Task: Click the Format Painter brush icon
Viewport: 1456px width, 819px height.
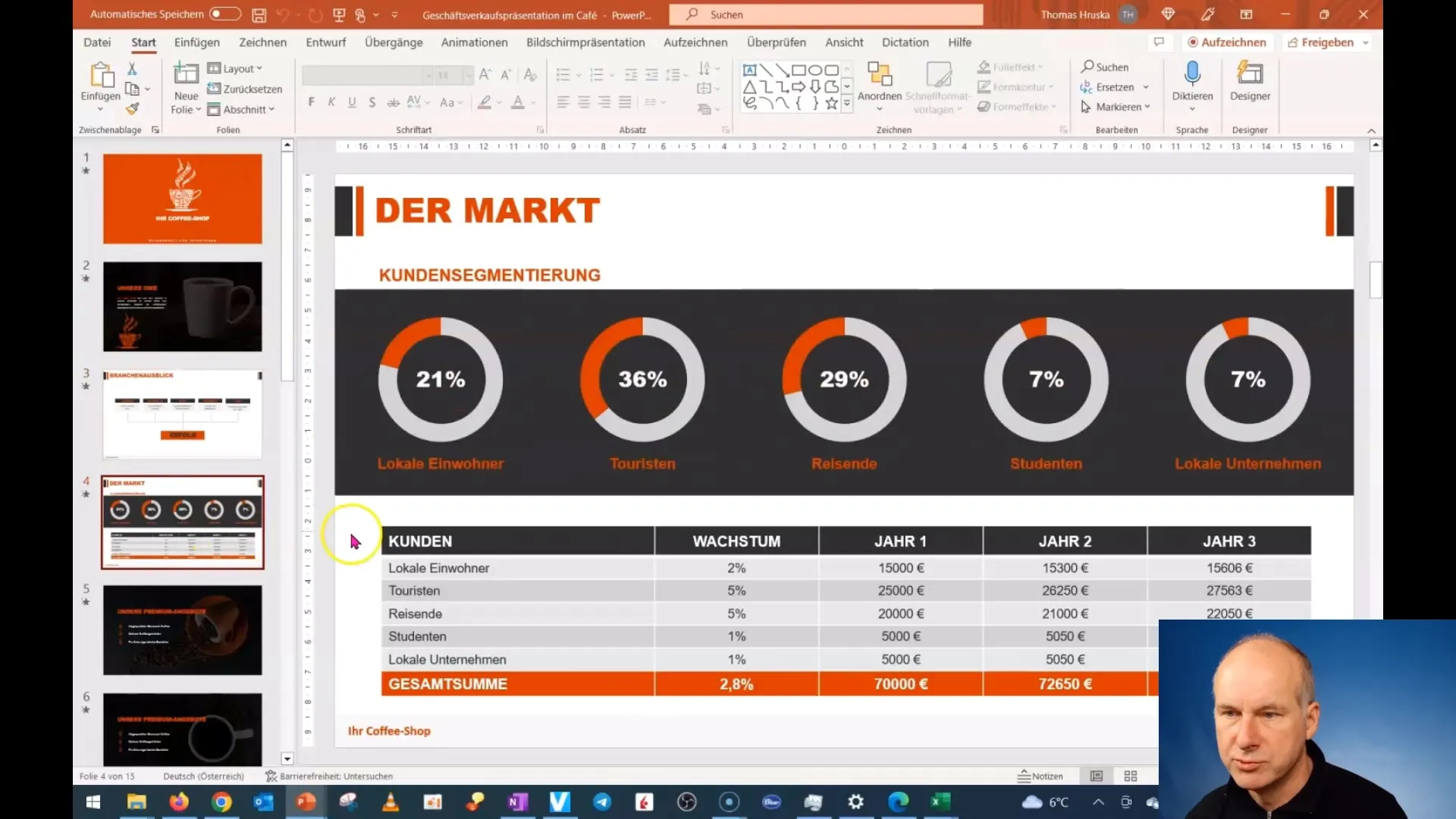Action: click(132, 108)
